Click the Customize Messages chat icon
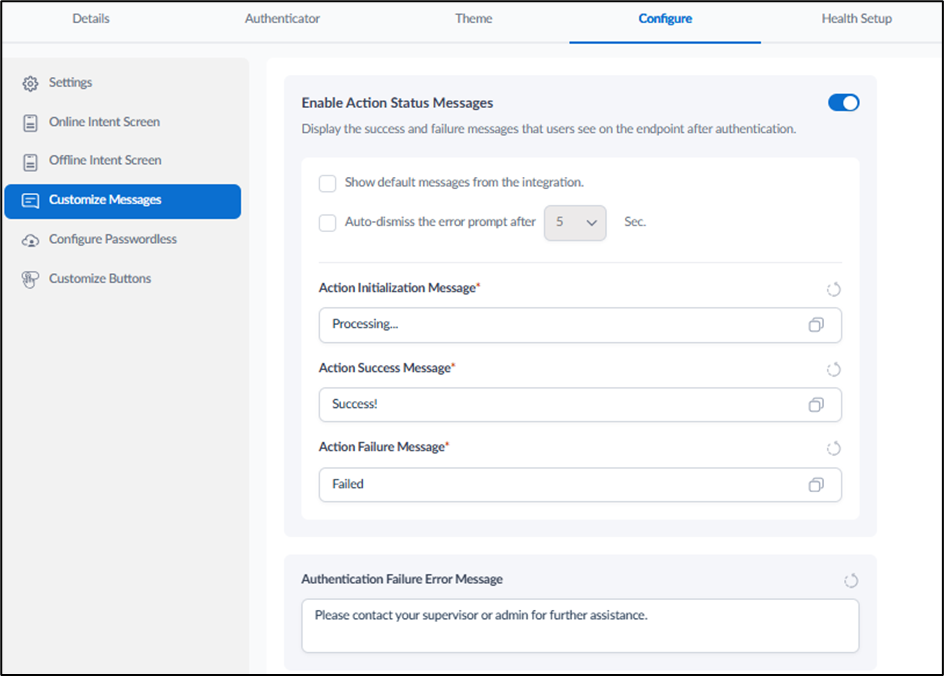 (30, 200)
